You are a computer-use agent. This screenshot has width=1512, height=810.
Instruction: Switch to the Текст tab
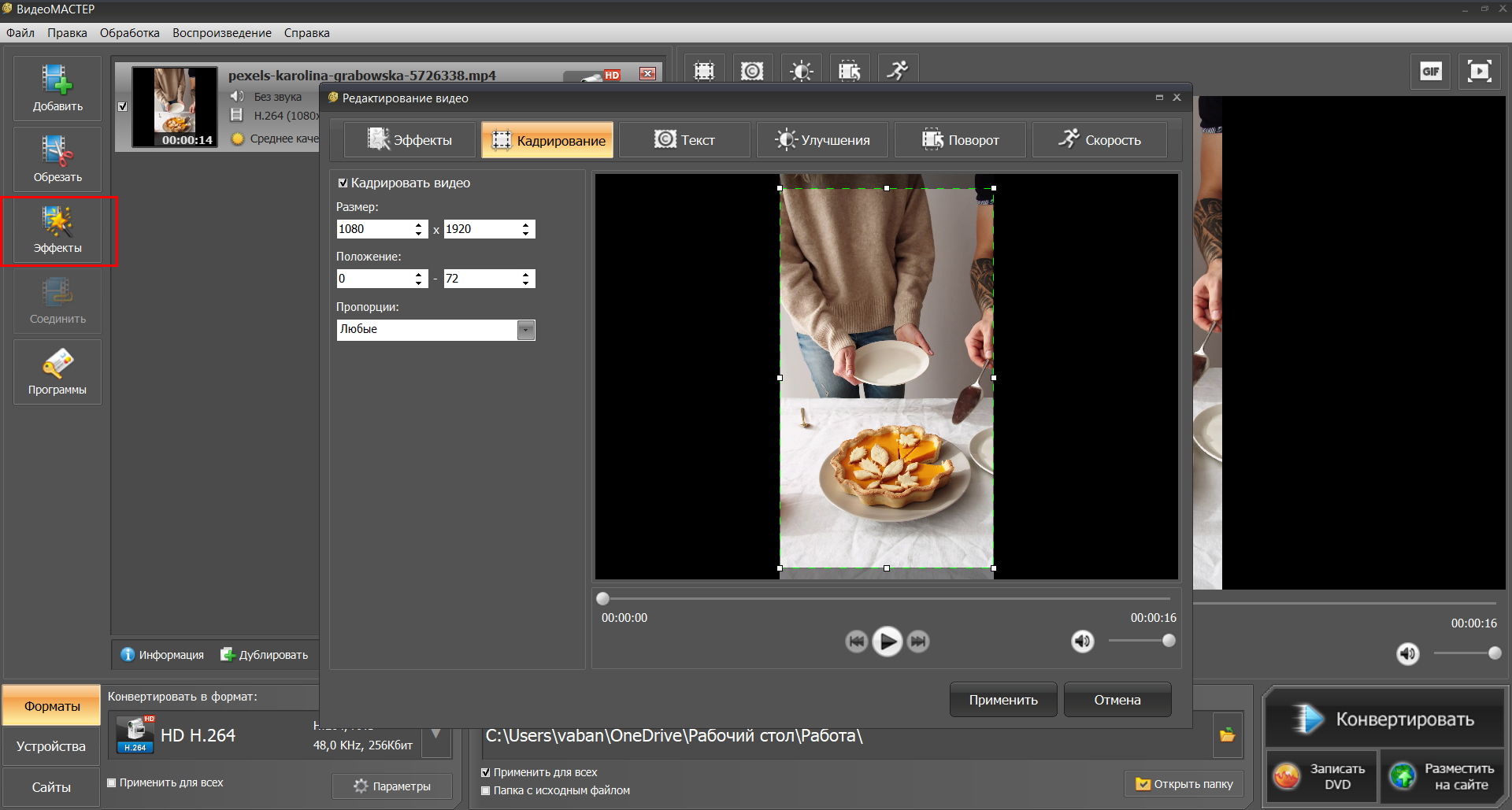pyautogui.click(x=685, y=140)
